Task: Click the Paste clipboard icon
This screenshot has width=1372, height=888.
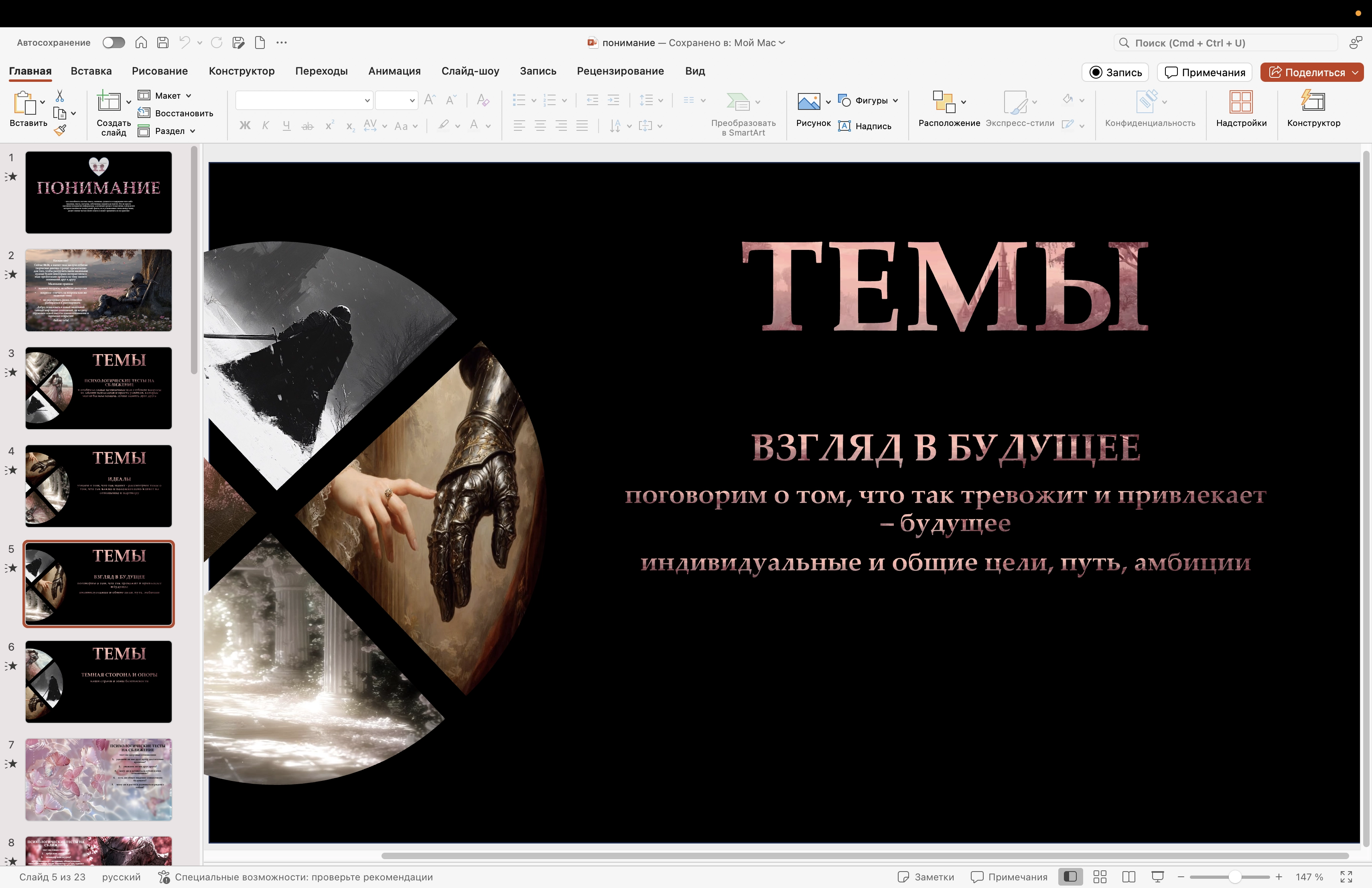Action: point(24,103)
